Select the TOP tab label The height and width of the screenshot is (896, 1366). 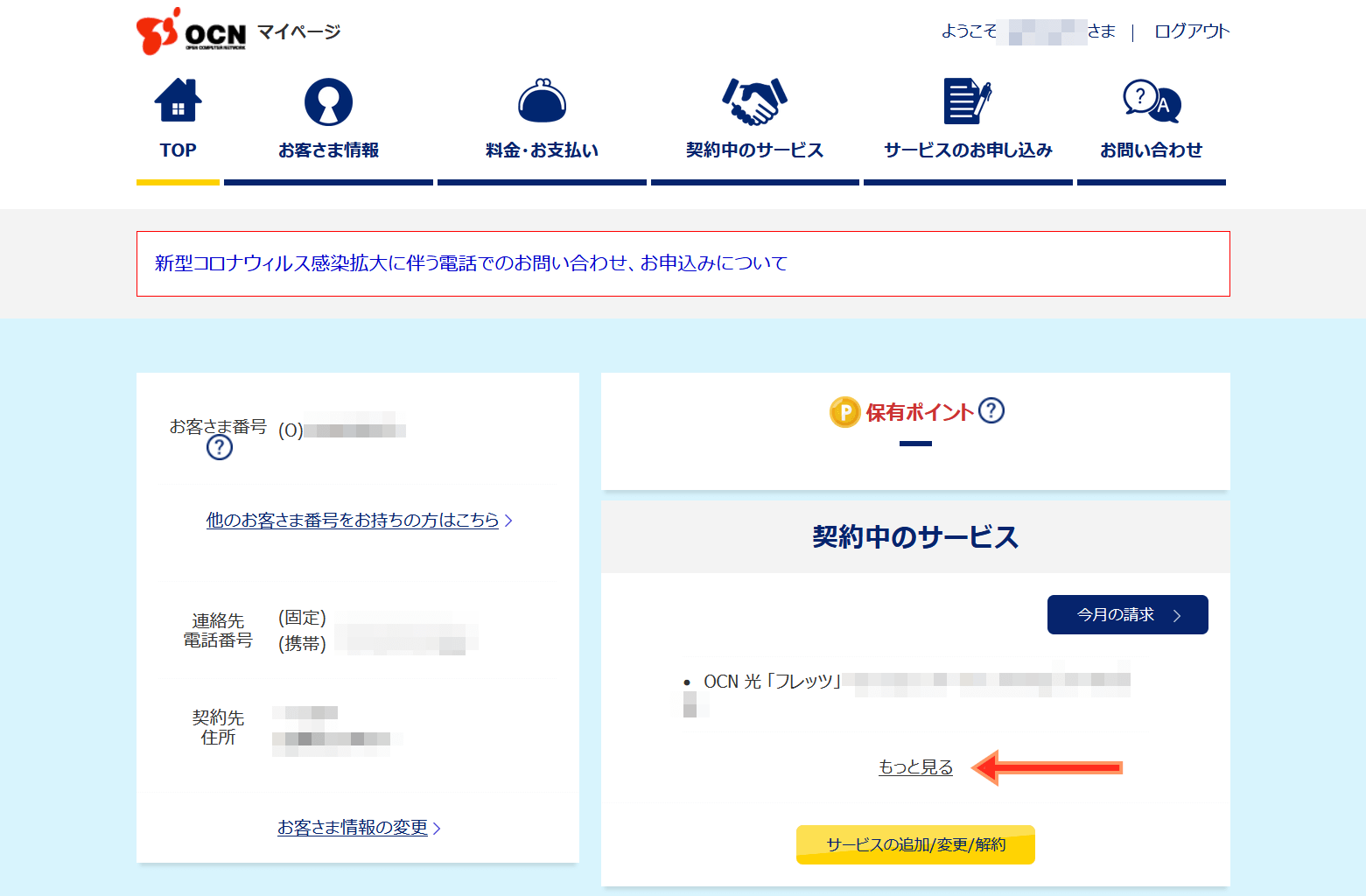tap(178, 150)
